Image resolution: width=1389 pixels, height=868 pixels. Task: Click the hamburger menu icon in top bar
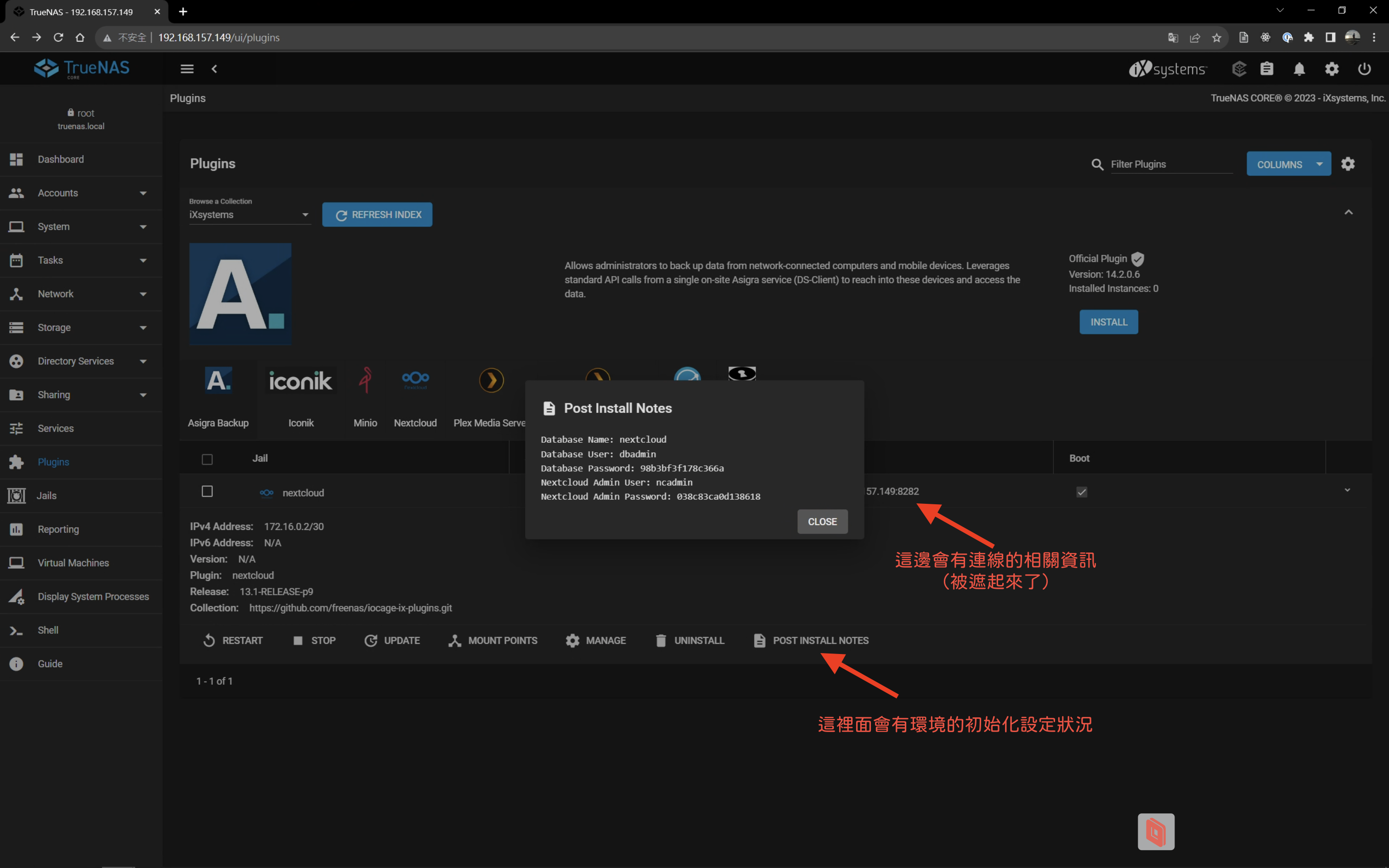(186, 69)
